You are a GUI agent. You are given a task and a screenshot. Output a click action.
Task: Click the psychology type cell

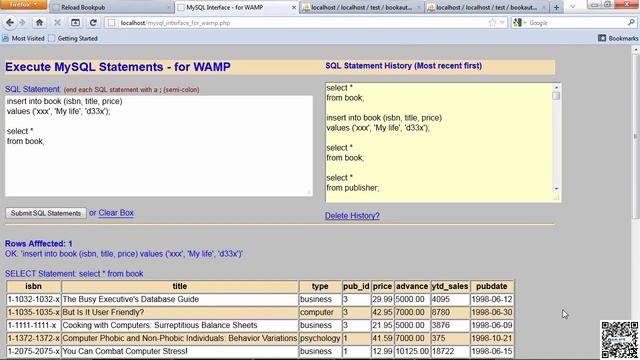coord(320,338)
